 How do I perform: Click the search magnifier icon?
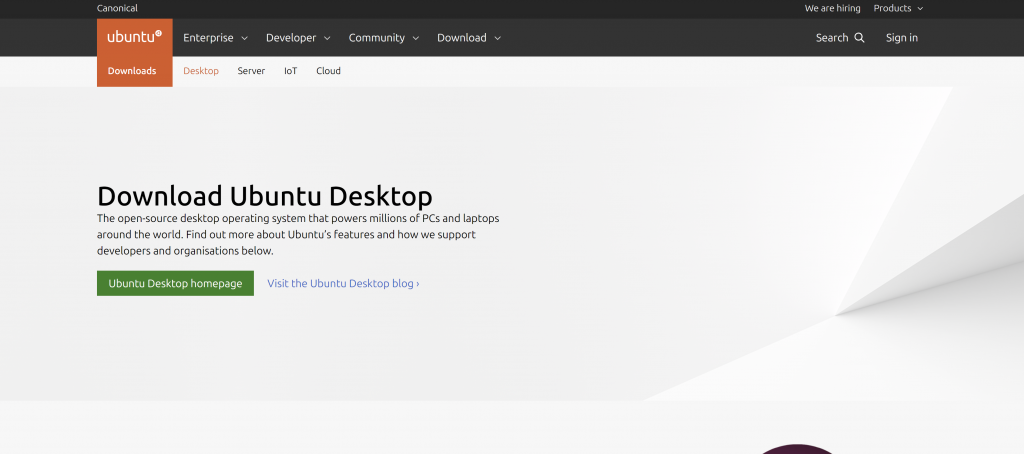tap(859, 38)
